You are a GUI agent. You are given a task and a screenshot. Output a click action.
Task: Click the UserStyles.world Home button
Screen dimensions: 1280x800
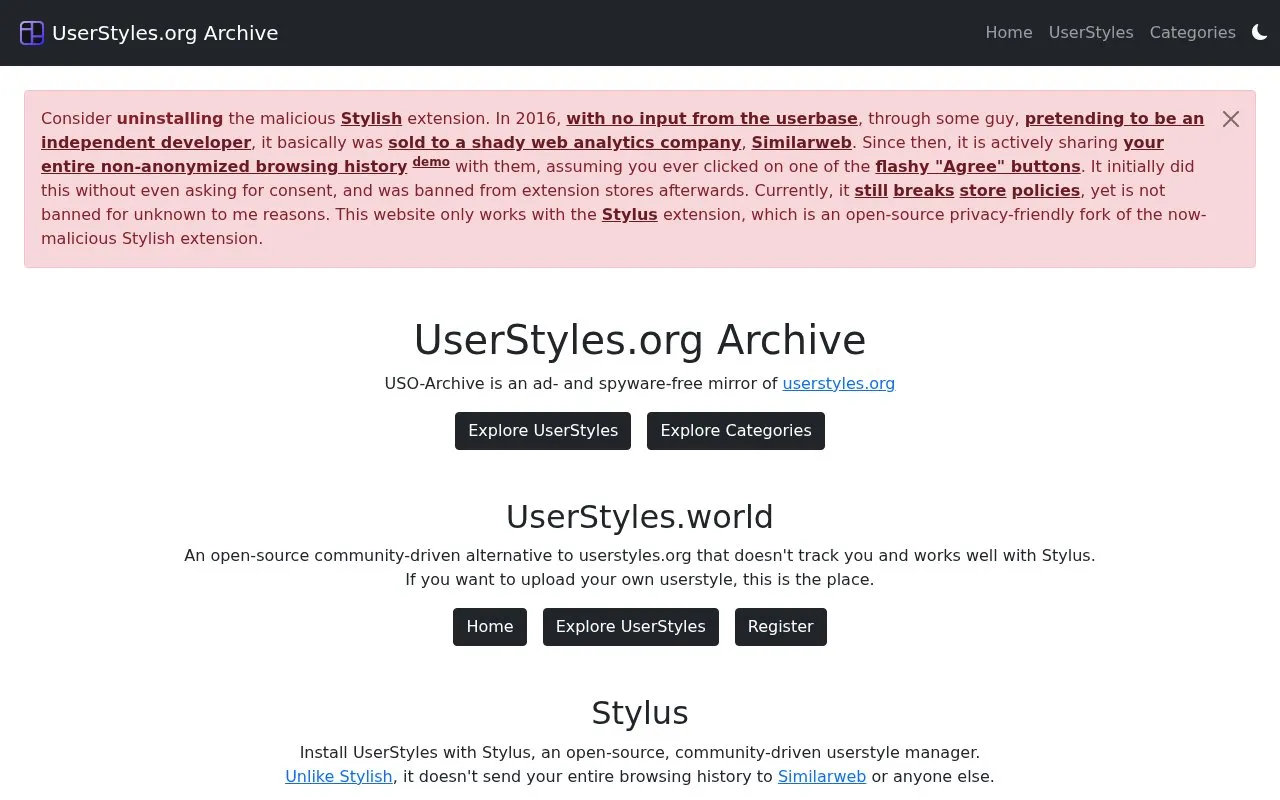click(490, 627)
